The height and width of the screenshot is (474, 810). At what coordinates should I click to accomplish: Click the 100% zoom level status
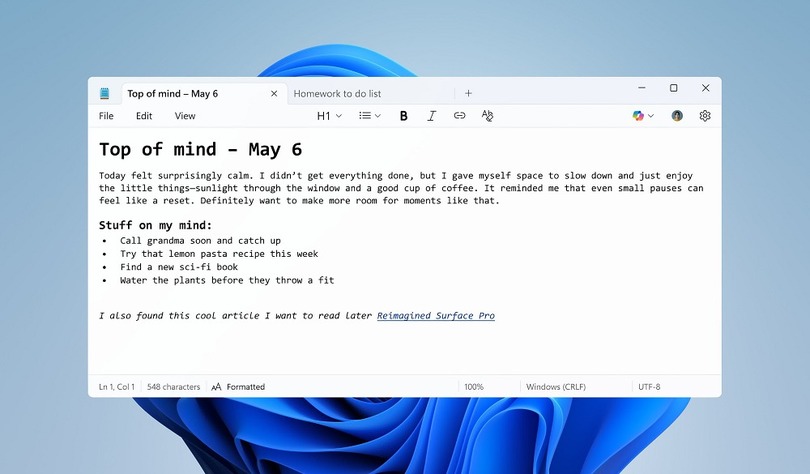[474, 387]
